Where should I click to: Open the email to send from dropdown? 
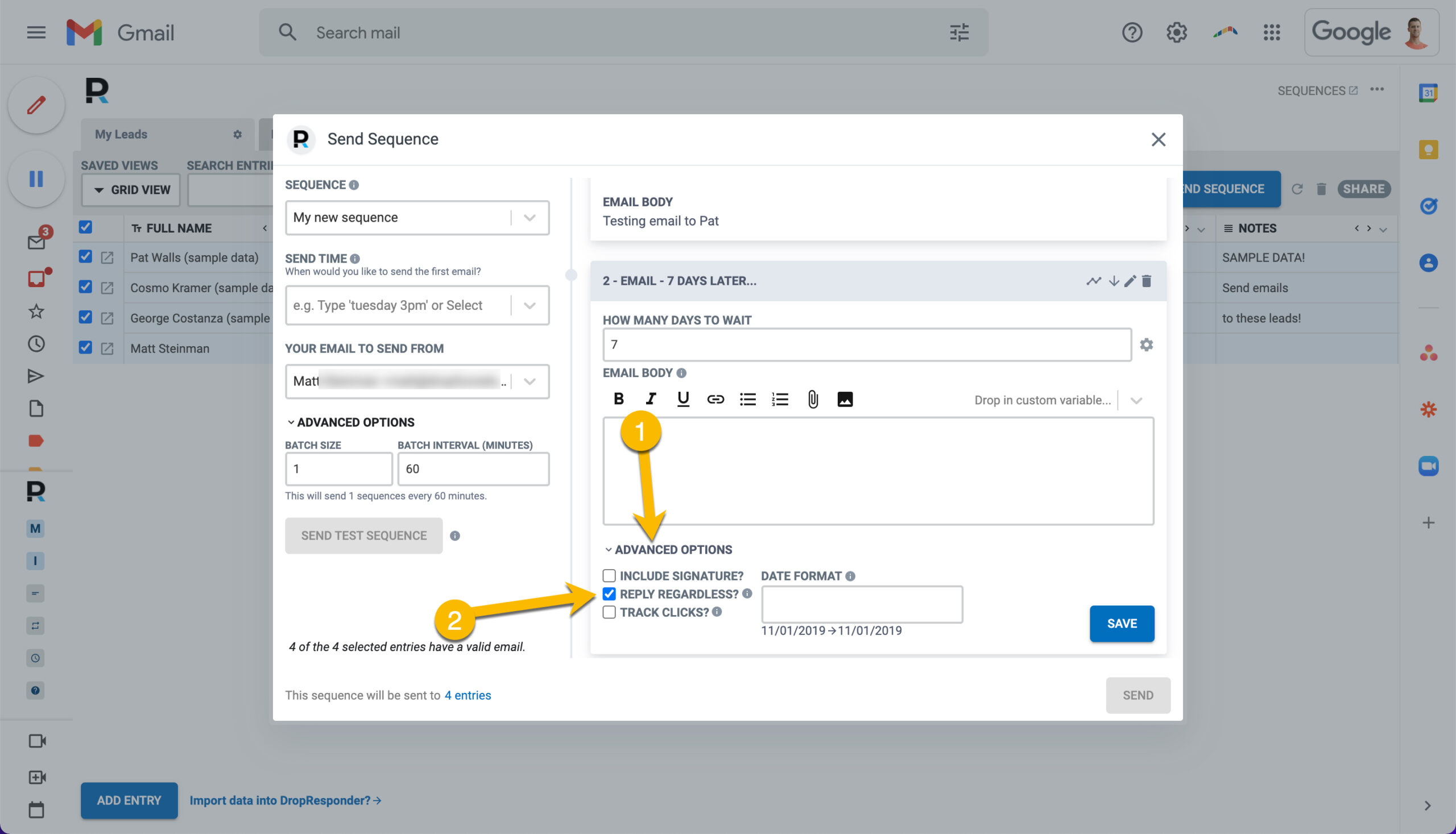[417, 381]
